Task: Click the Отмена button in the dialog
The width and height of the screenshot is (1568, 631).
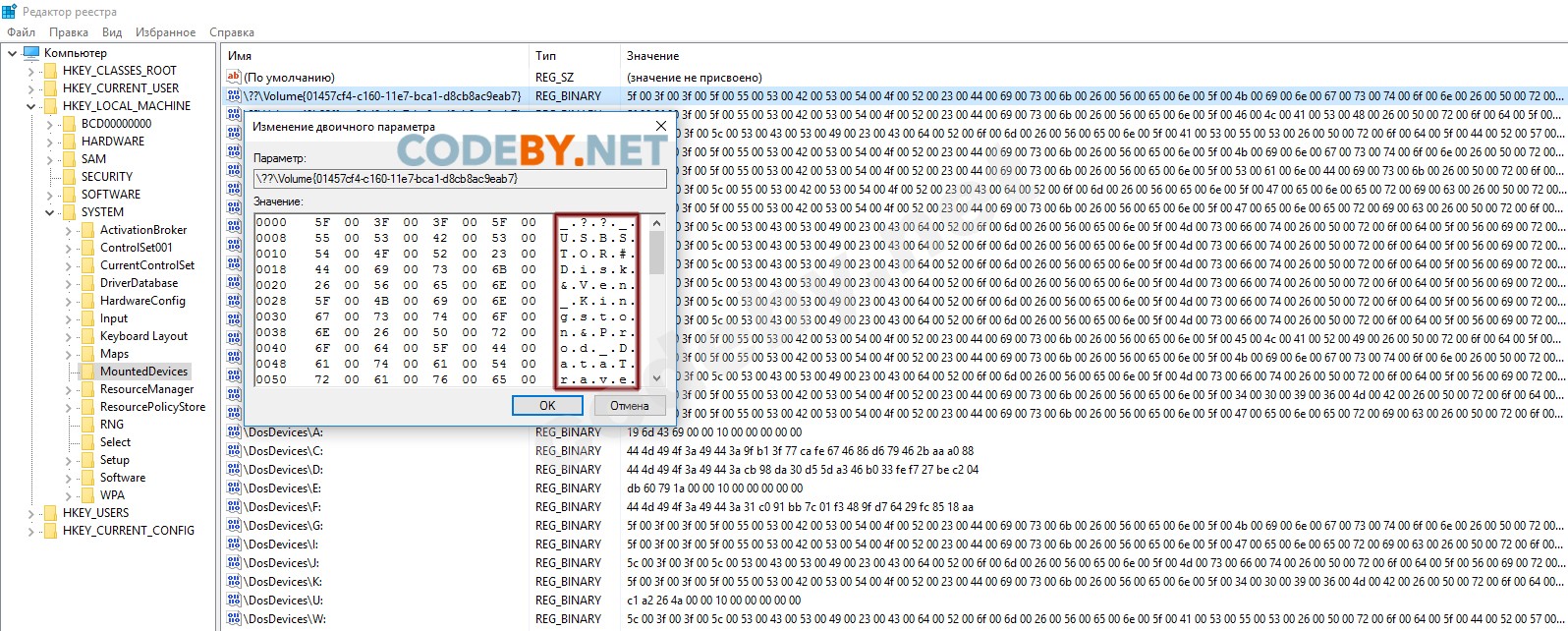Action: [629, 405]
